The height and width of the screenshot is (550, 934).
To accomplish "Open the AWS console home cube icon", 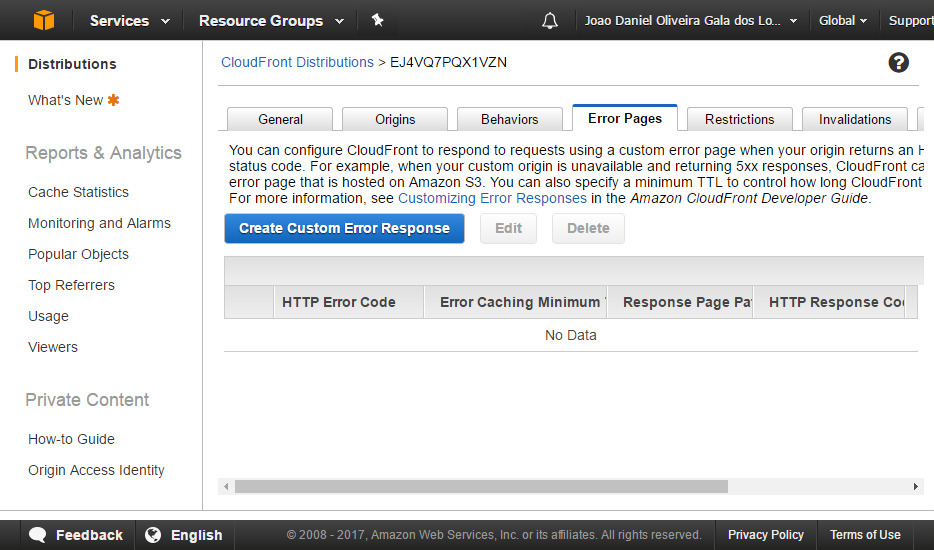I will [x=43, y=20].
